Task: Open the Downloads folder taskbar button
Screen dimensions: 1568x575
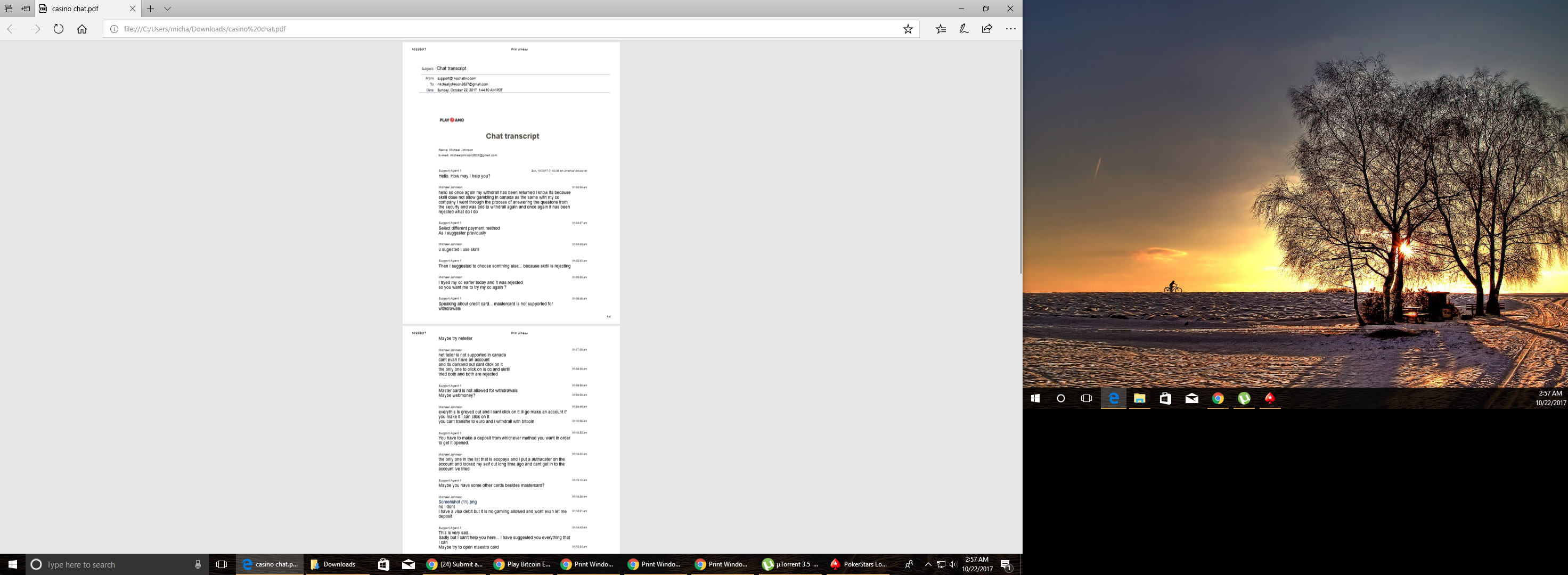Action: tap(336, 564)
